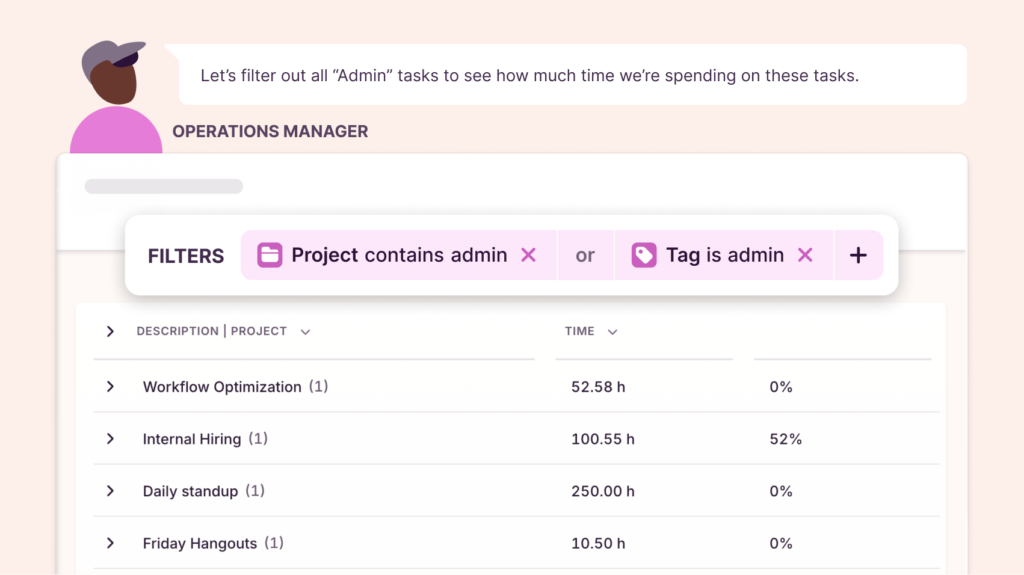The image size is (1024, 575).
Task: Open the Description | Project column dropdown
Action: 305,332
